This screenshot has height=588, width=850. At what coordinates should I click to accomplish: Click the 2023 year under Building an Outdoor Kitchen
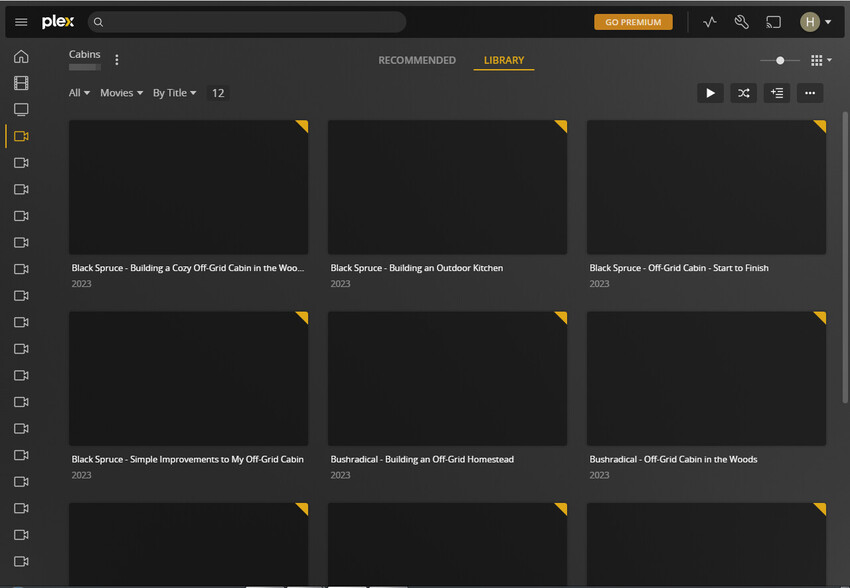point(340,283)
